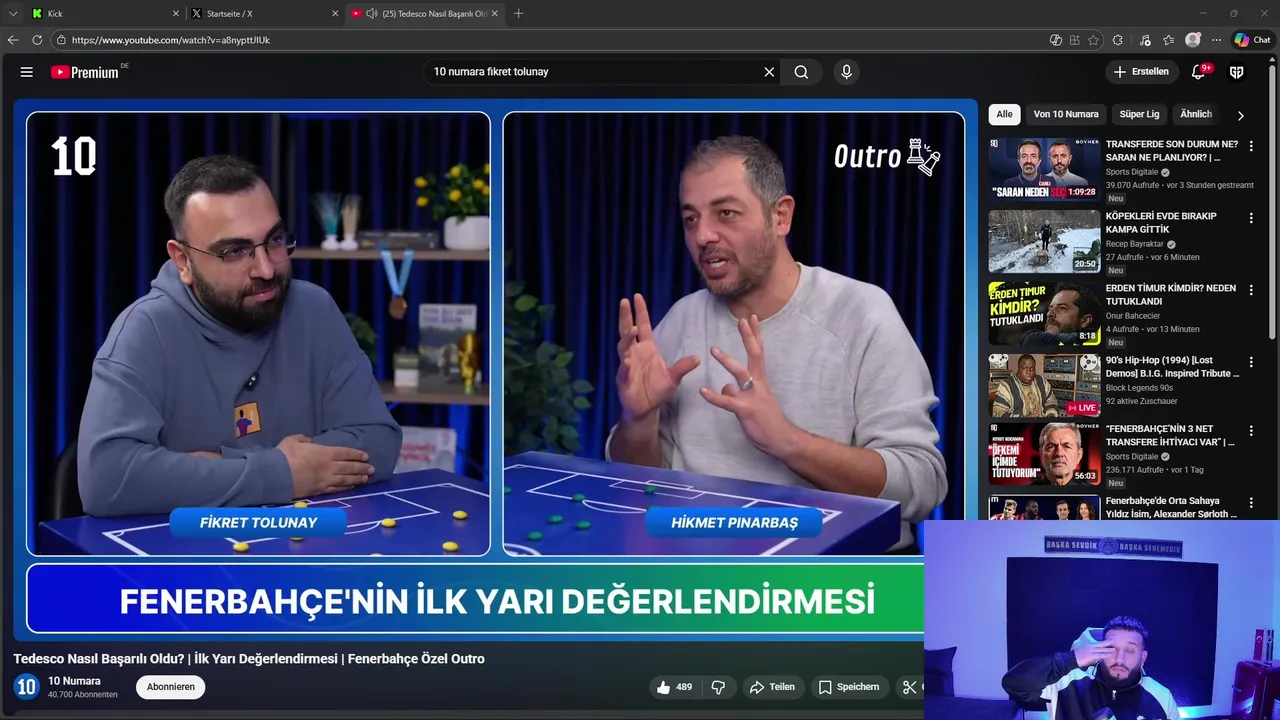
Task: Open 10 Numara channel avatar
Action: coord(26,687)
